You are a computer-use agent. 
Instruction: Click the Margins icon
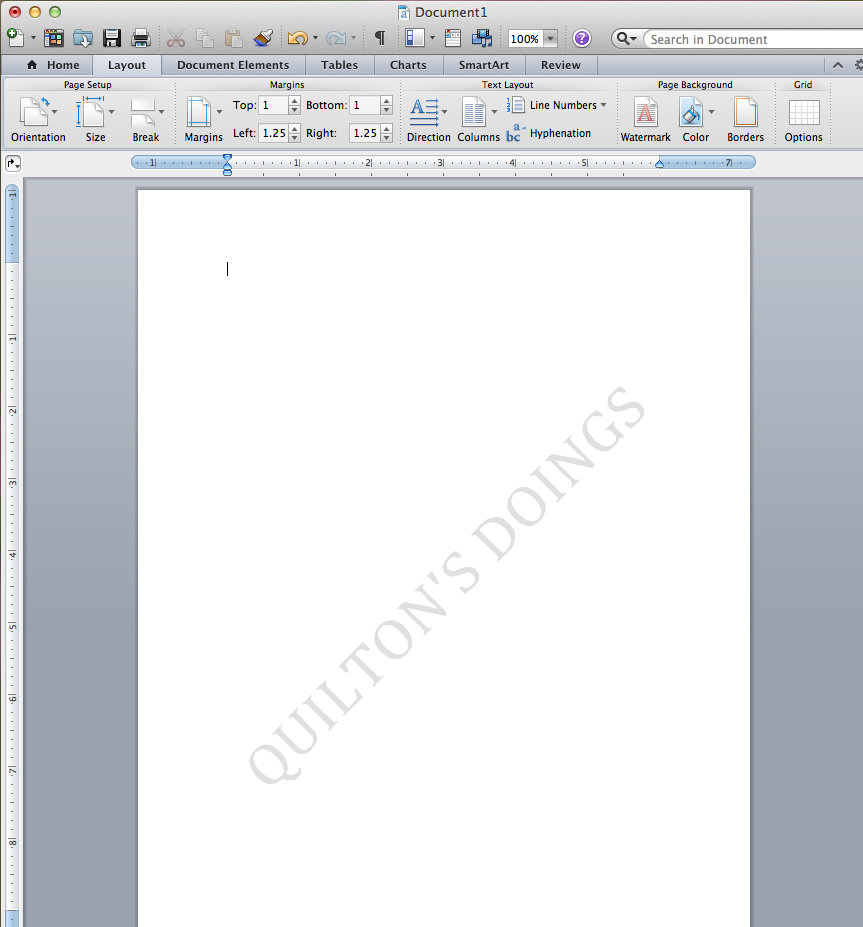tap(199, 112)
